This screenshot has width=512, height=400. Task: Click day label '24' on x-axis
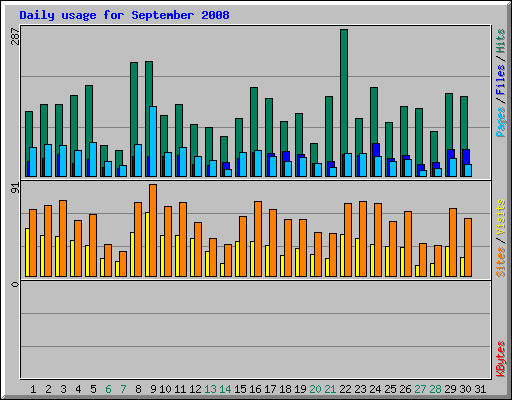tap(375, 389)
